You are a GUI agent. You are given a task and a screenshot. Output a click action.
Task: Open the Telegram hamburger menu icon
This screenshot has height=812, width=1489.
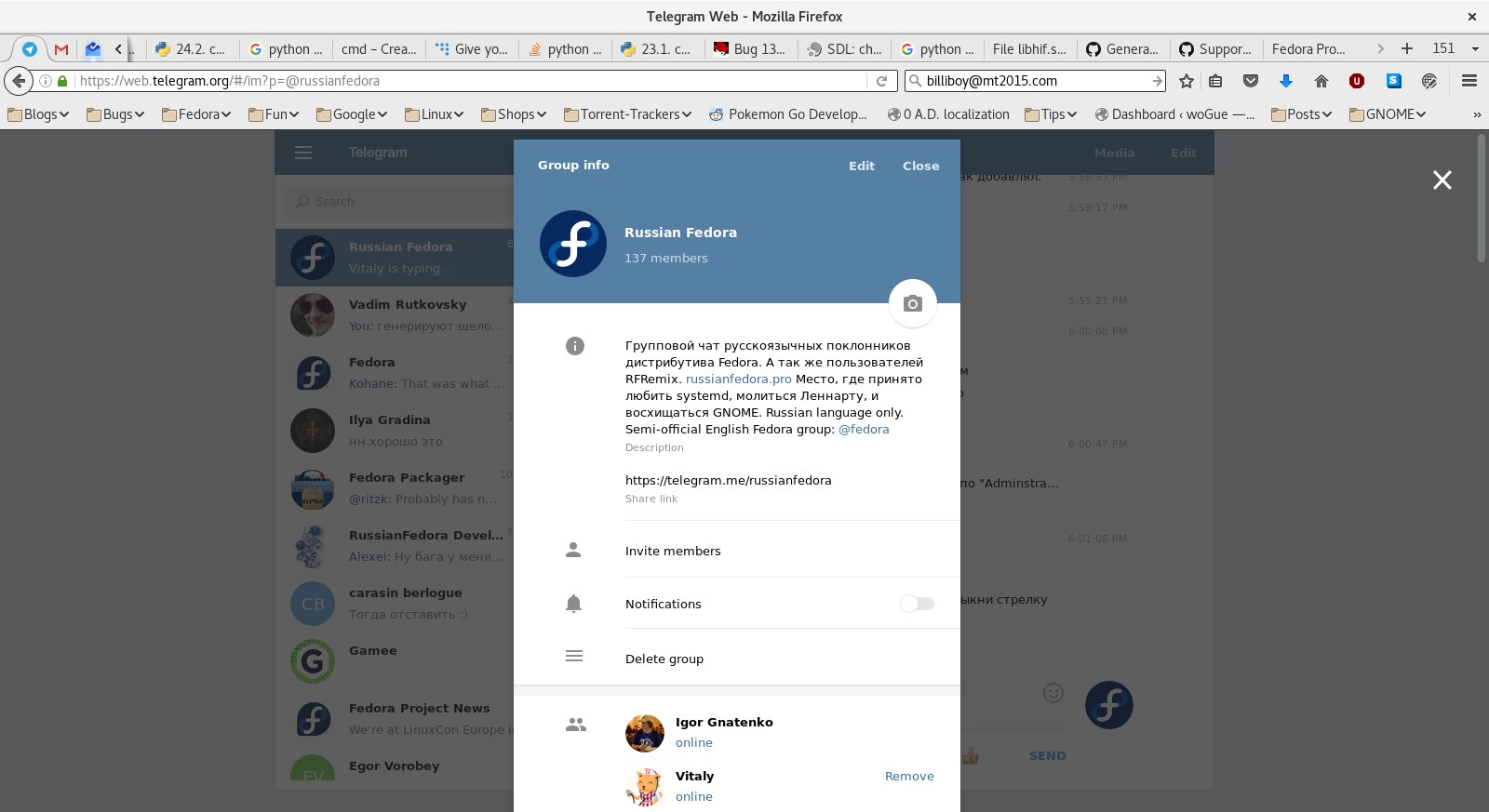pos(303,153)
